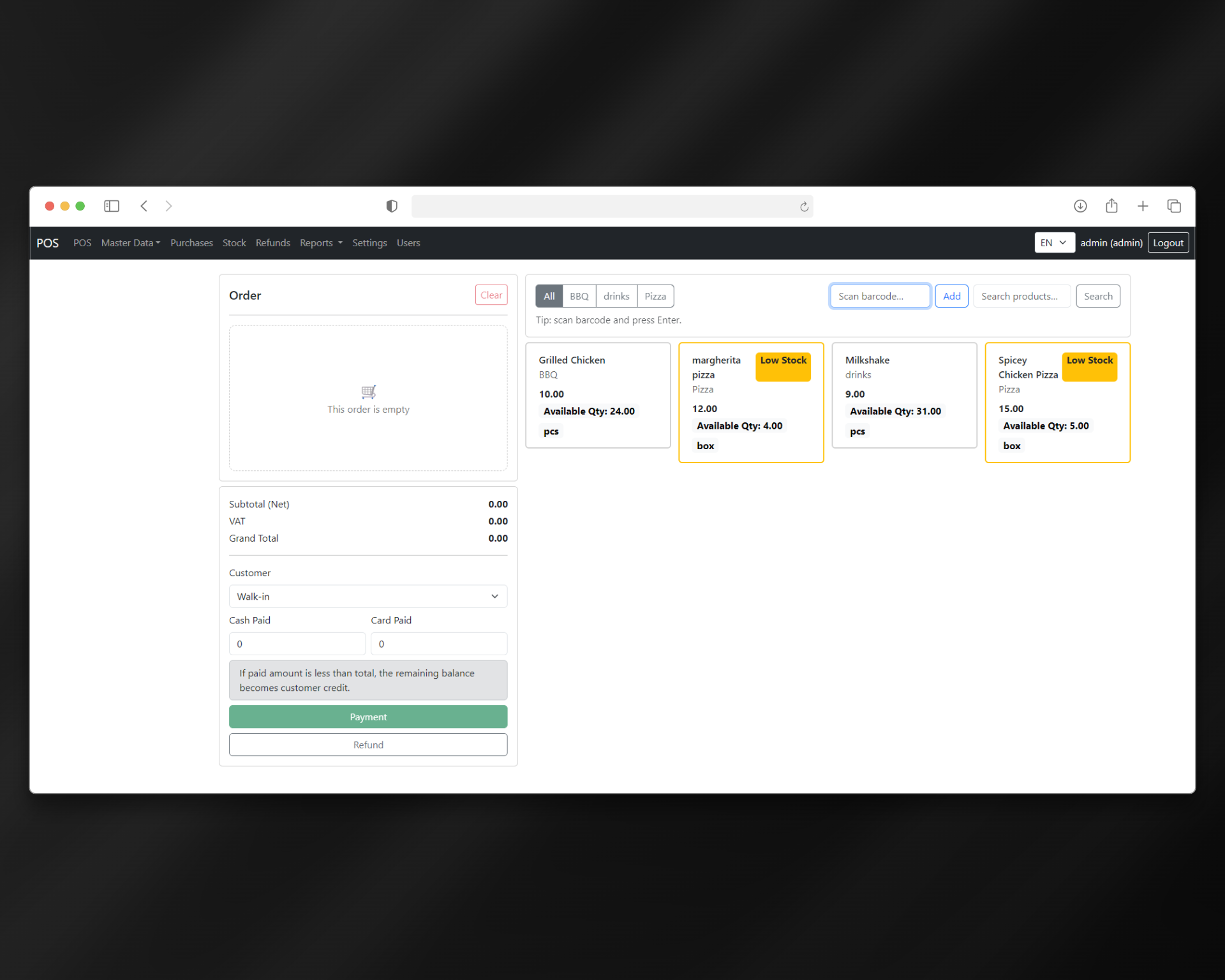Screen dimensions: 1225x980
Task: Navigate back using the browser back arrow
Action: (144, 205)
